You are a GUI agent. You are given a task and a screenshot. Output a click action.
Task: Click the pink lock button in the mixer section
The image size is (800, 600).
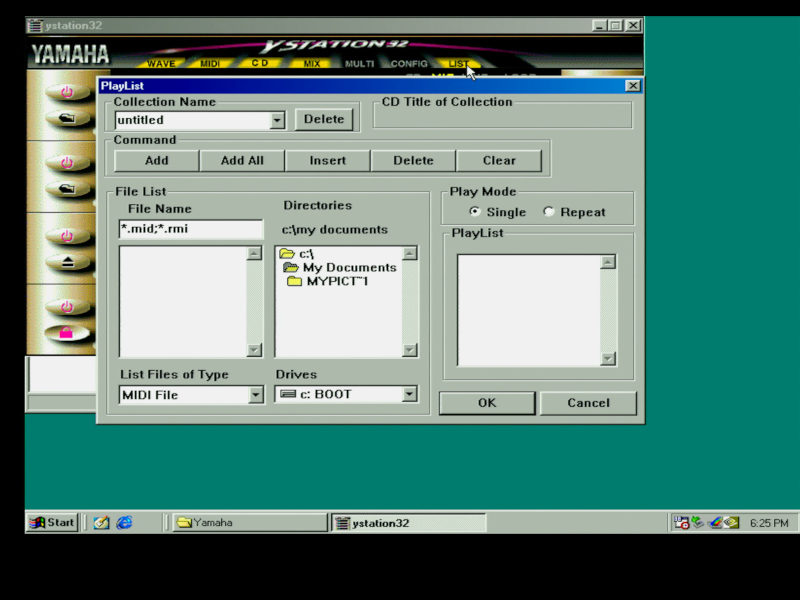[66, 333]
